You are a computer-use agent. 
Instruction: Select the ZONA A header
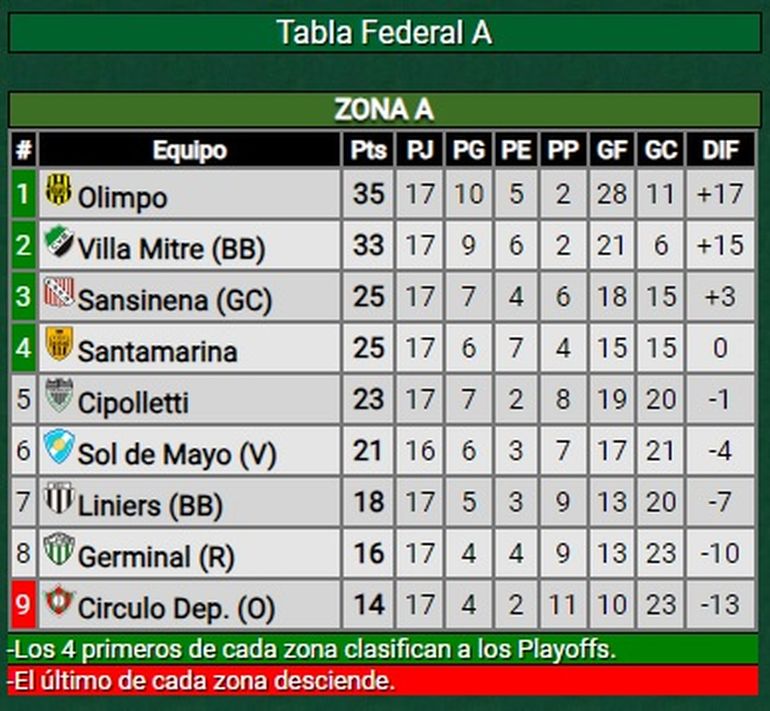385,110
